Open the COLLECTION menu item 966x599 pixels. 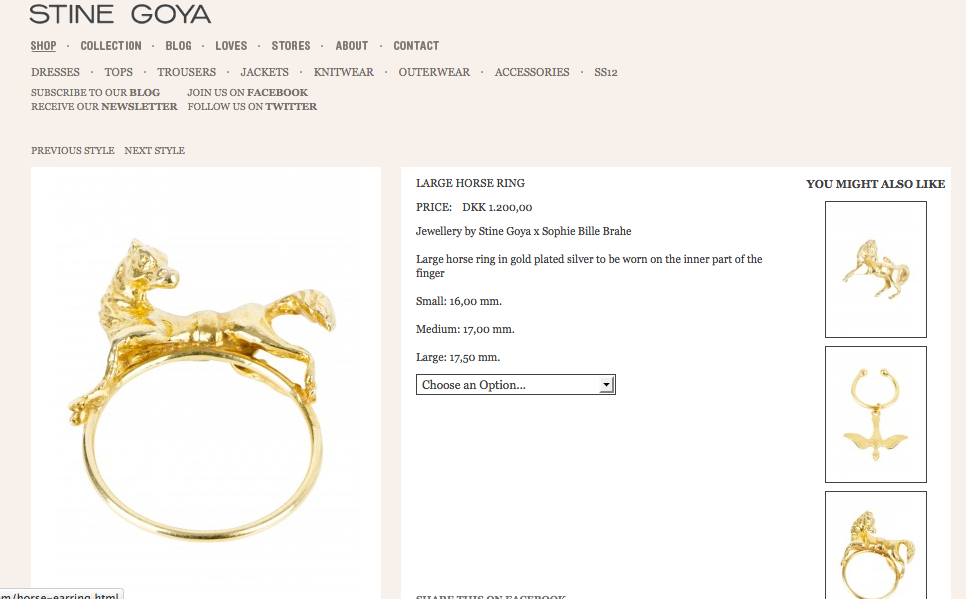[x=111, y=46]
